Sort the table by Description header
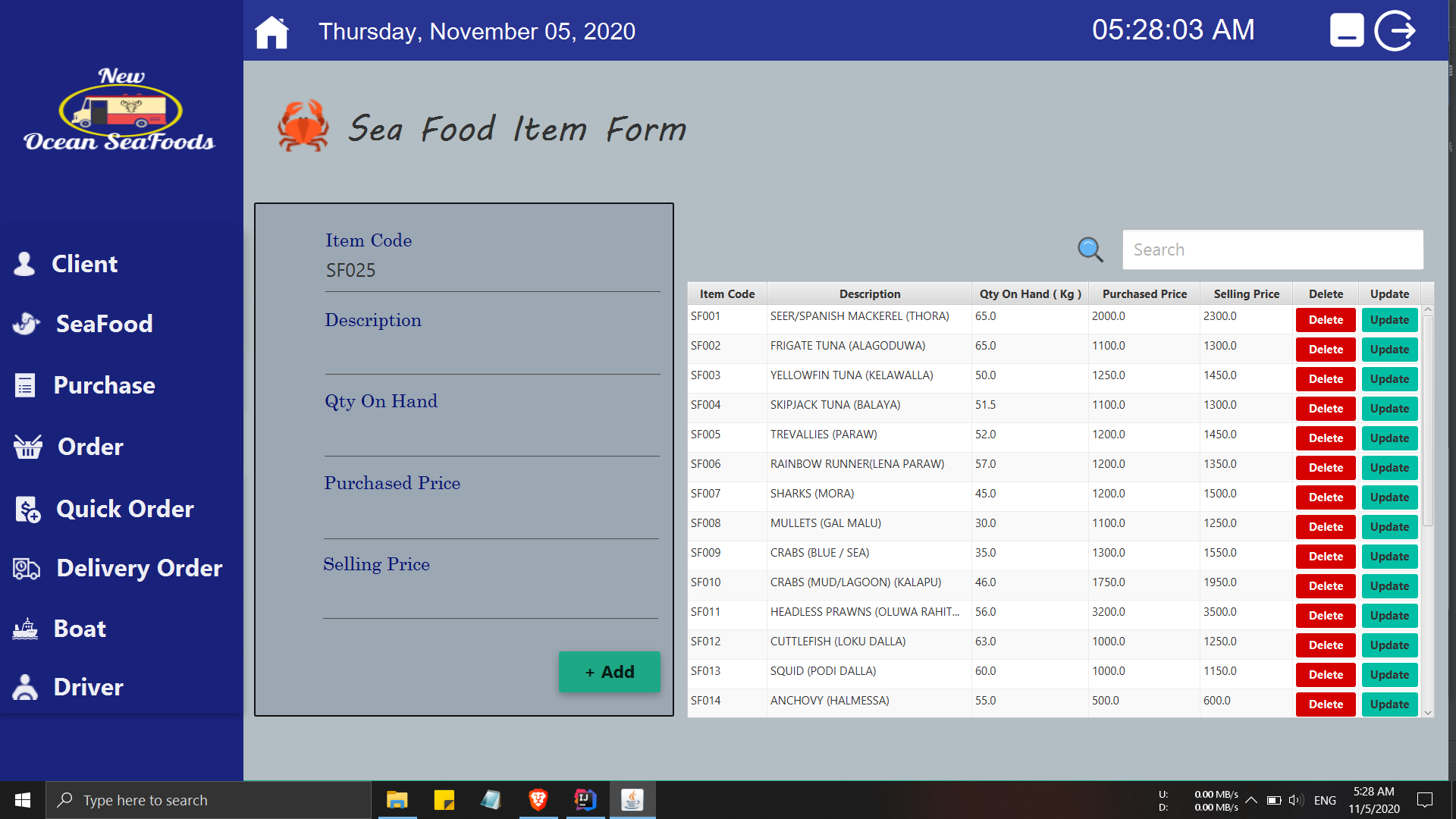The width and height of the screenshot is (1456, 819). pos(869,293)
